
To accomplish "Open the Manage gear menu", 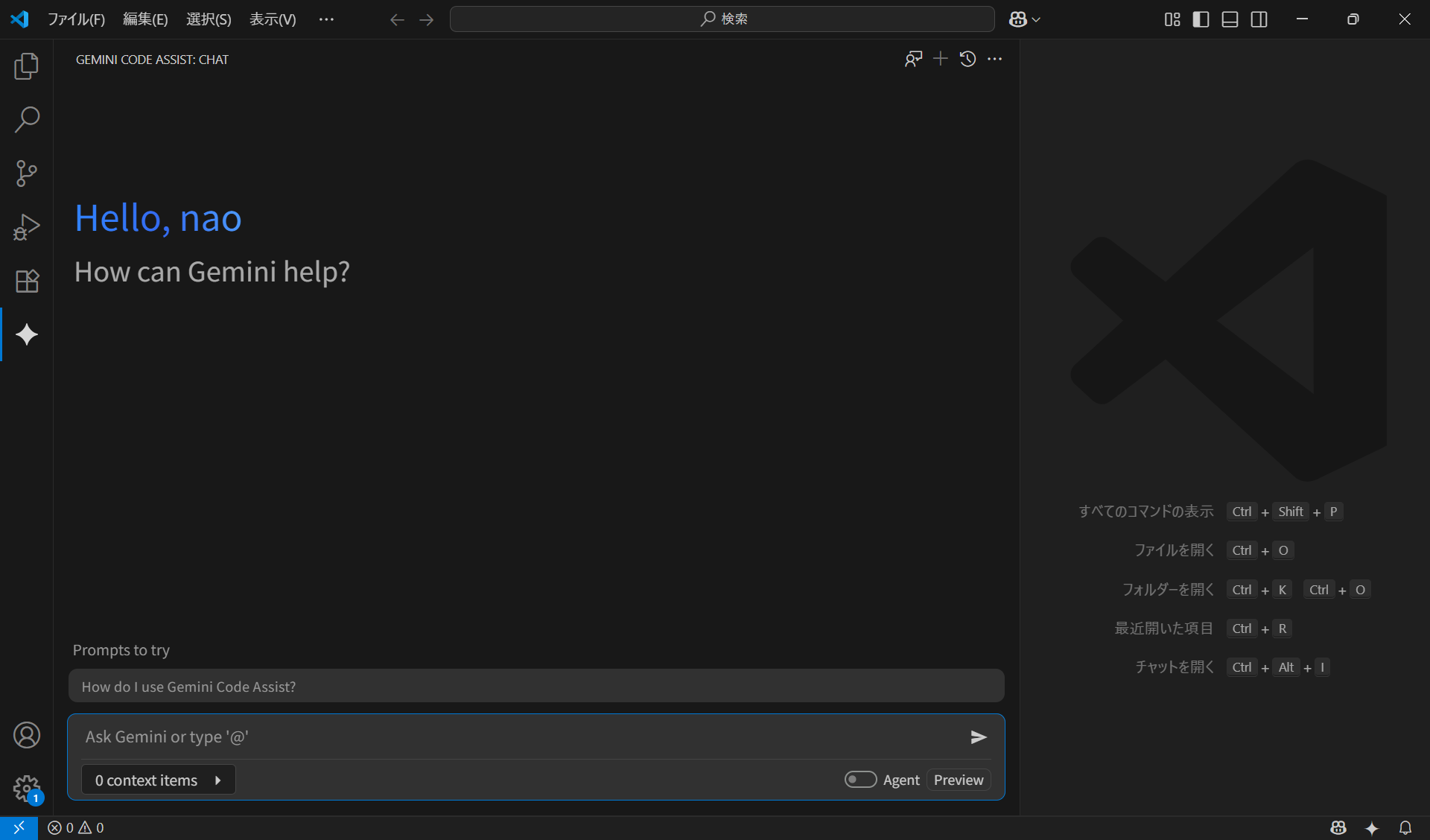I will pyautogui.click(x=27, y=789).
